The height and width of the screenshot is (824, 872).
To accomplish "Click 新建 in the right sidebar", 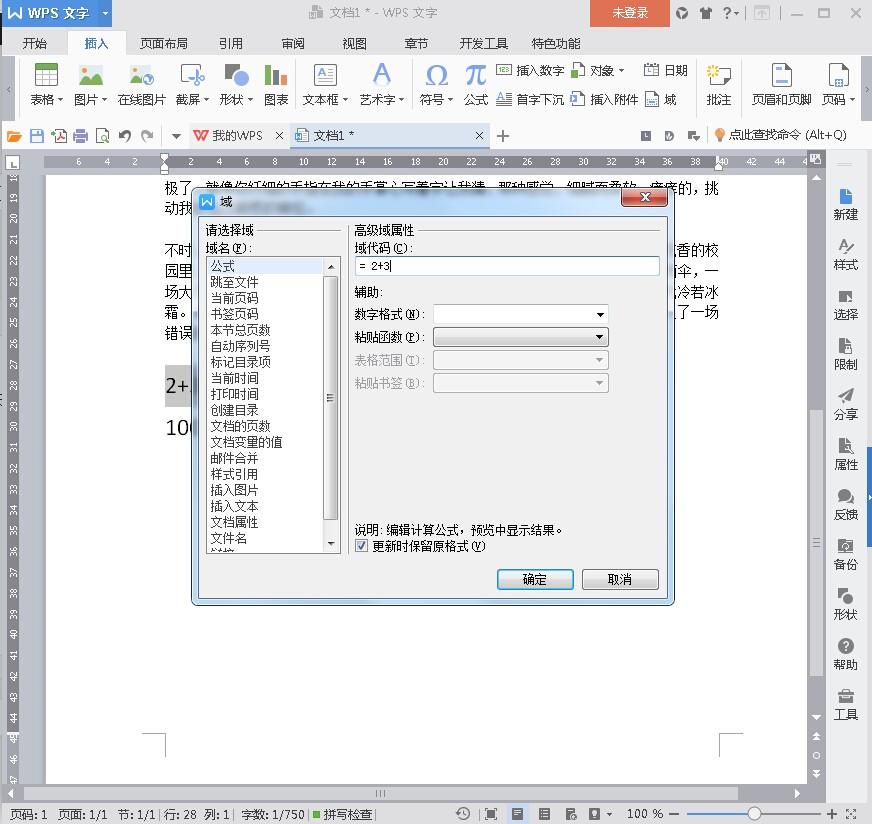I will (x=845, y=204).
